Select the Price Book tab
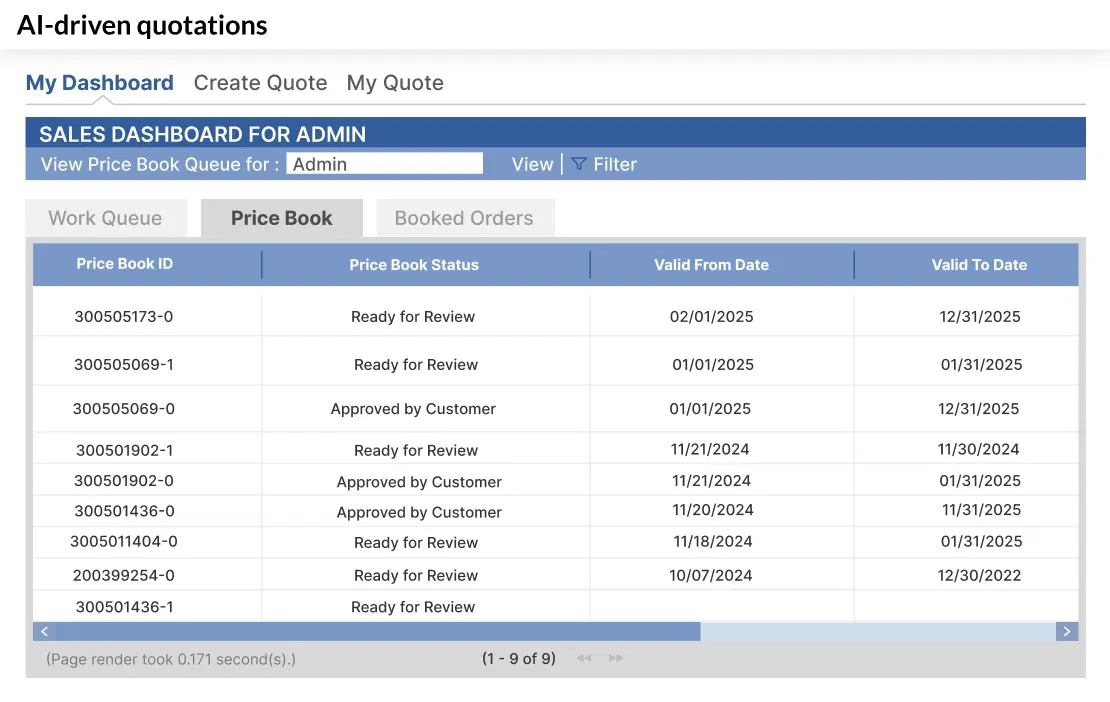Viewport: 1110px width, 702px height. tap(281, 218)
